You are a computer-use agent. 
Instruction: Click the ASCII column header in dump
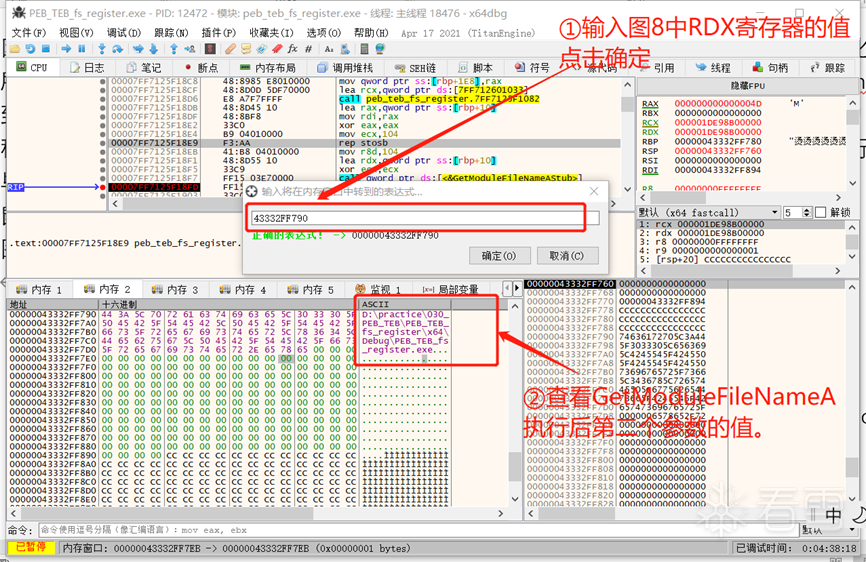pos(405,304)
